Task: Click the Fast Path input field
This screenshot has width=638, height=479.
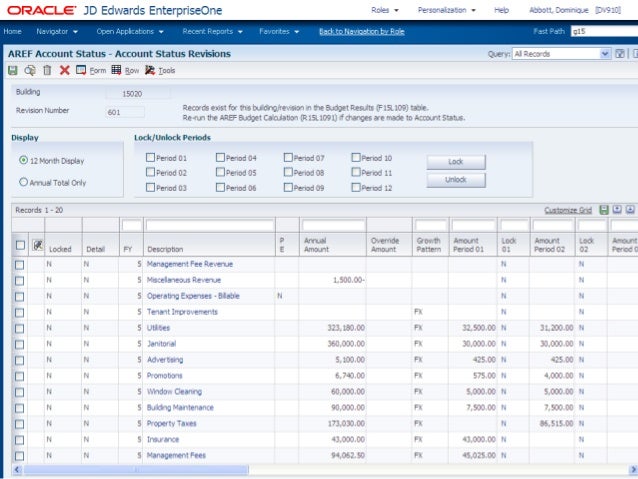Action: click(604, 31)
